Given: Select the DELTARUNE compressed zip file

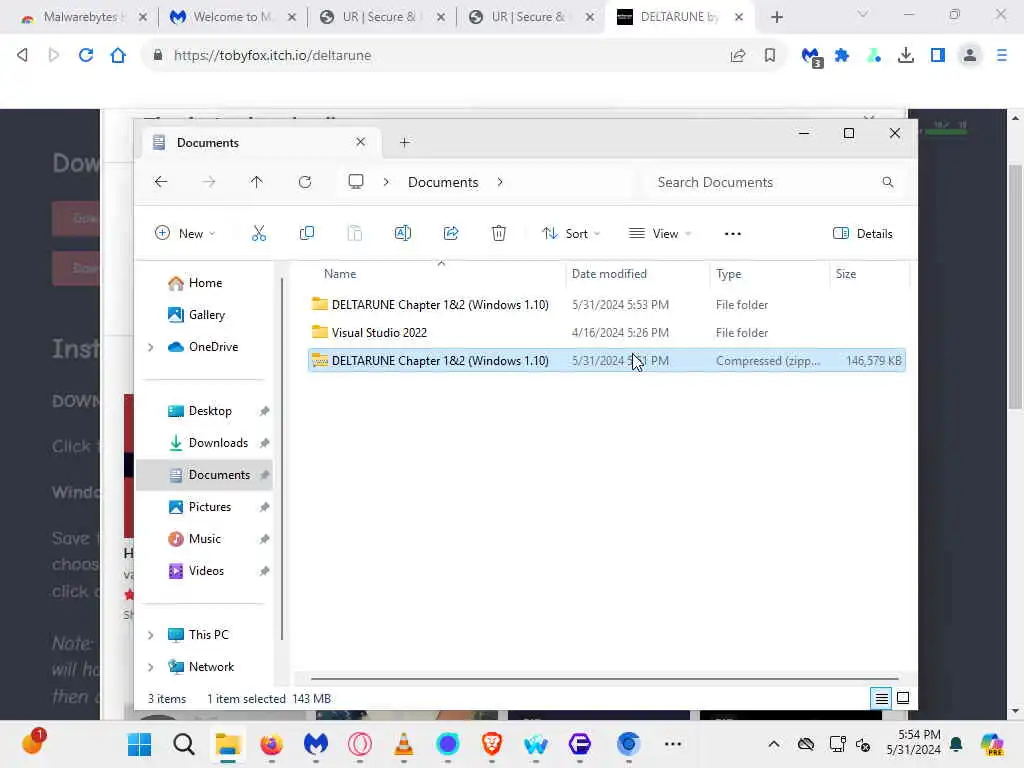Looking at the screenshot, I should [x=606, y=360].
